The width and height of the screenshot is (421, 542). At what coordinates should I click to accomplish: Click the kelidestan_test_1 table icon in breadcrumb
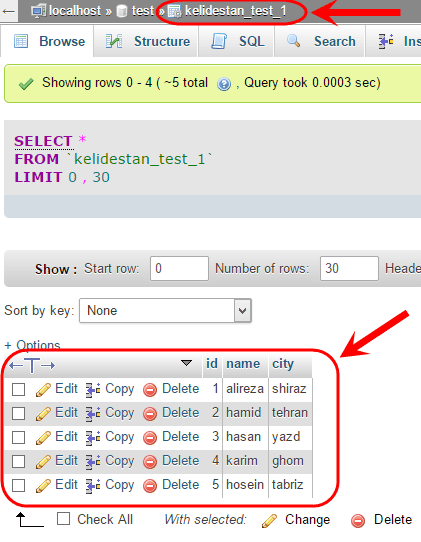174,11
